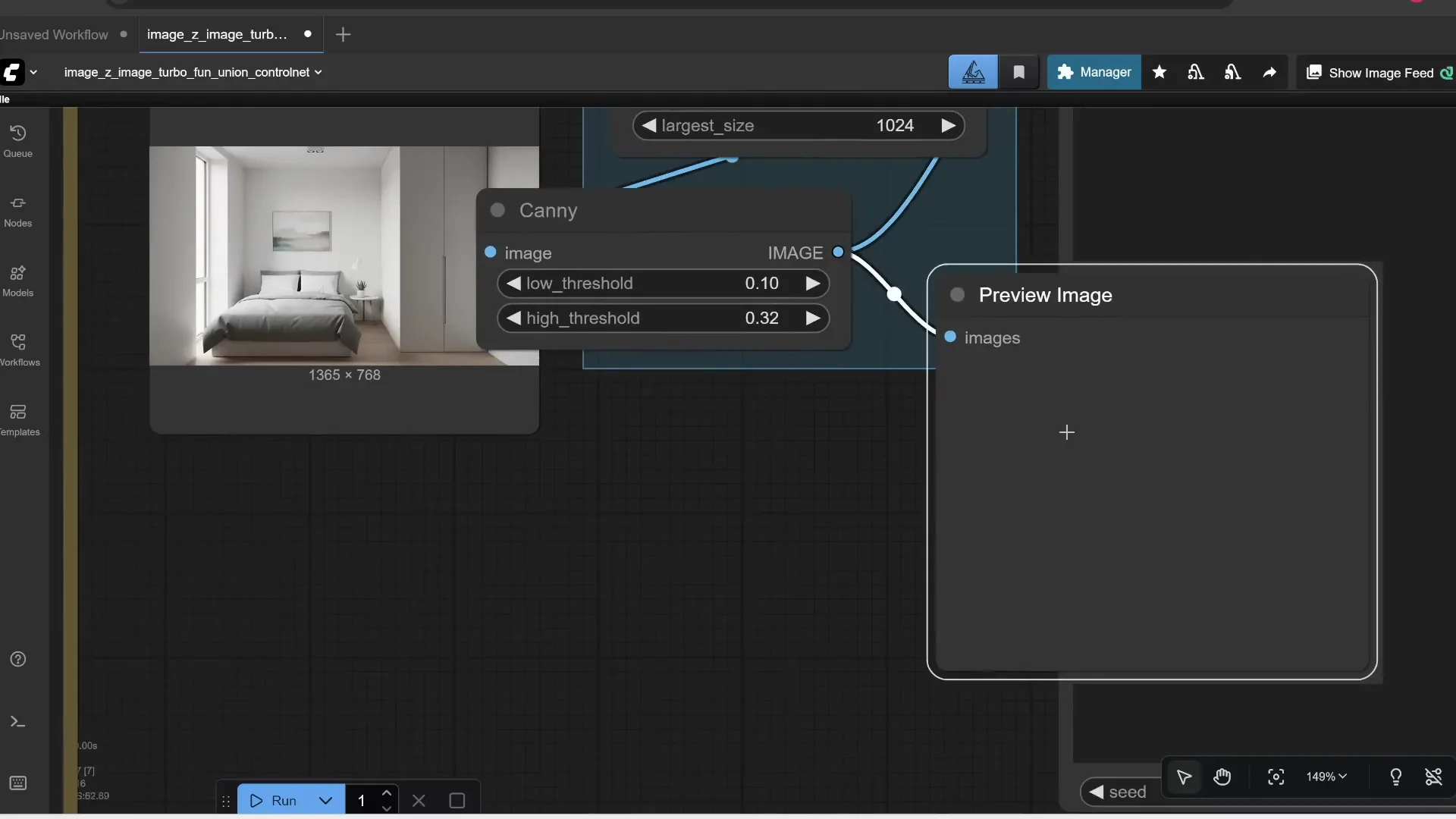
Task: Open the Templates panel in the sidebar
Action: [x=17, y=419]
